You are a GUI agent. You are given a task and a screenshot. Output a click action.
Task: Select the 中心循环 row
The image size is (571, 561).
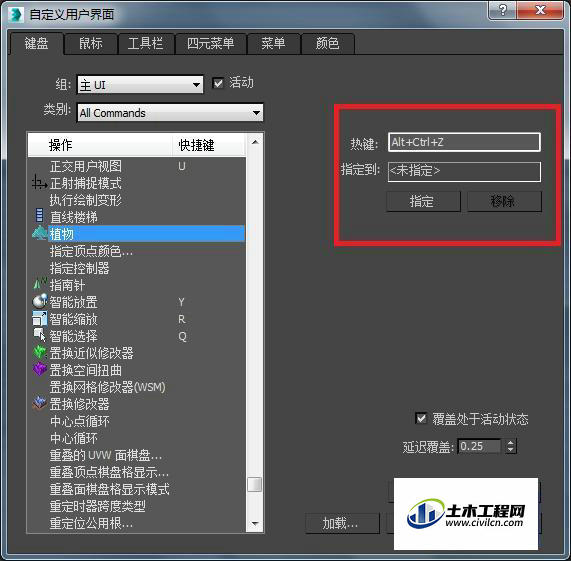(136, 438)
